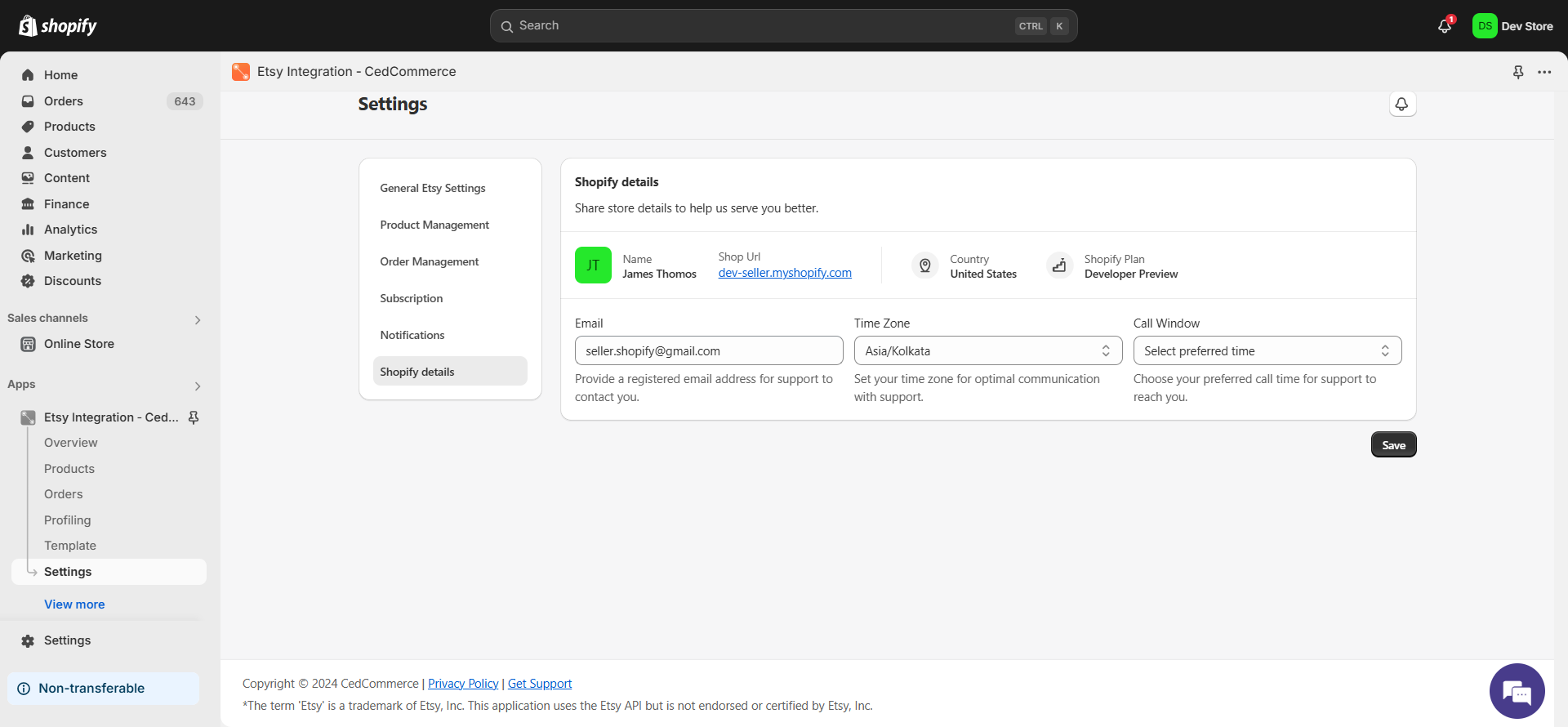This screenshot has height=727, width=1568.
Task: Unpin Etsy Integration app in sidebar
Action: 194,417
